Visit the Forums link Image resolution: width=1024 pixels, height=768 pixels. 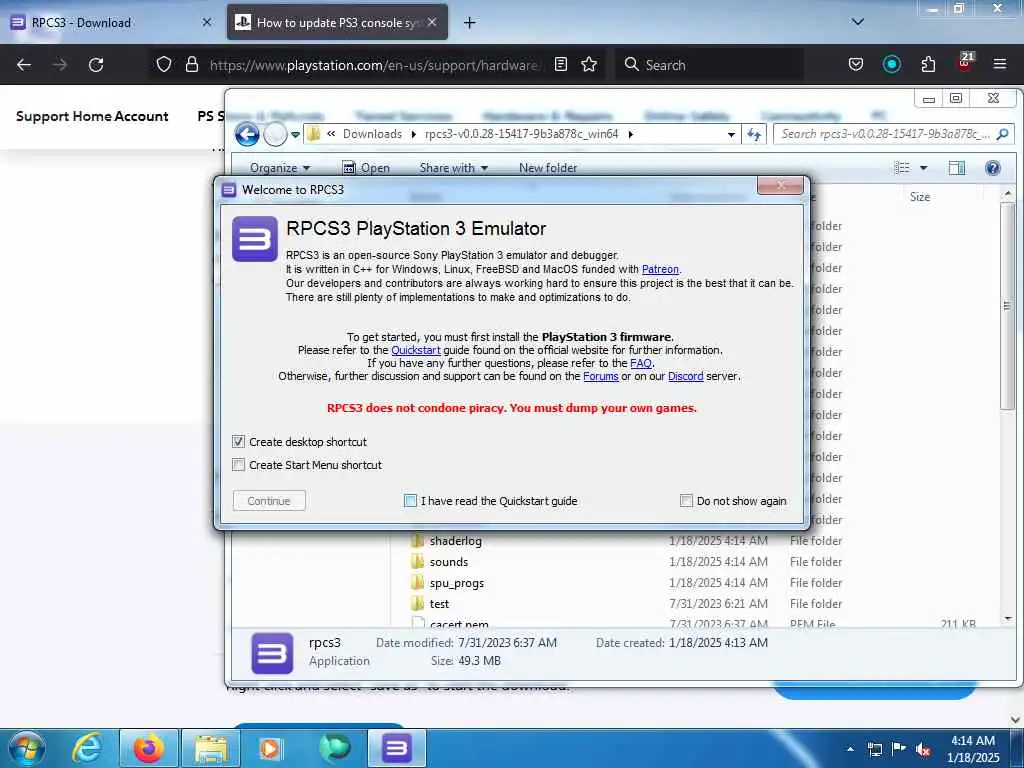[x=600, y=376]
